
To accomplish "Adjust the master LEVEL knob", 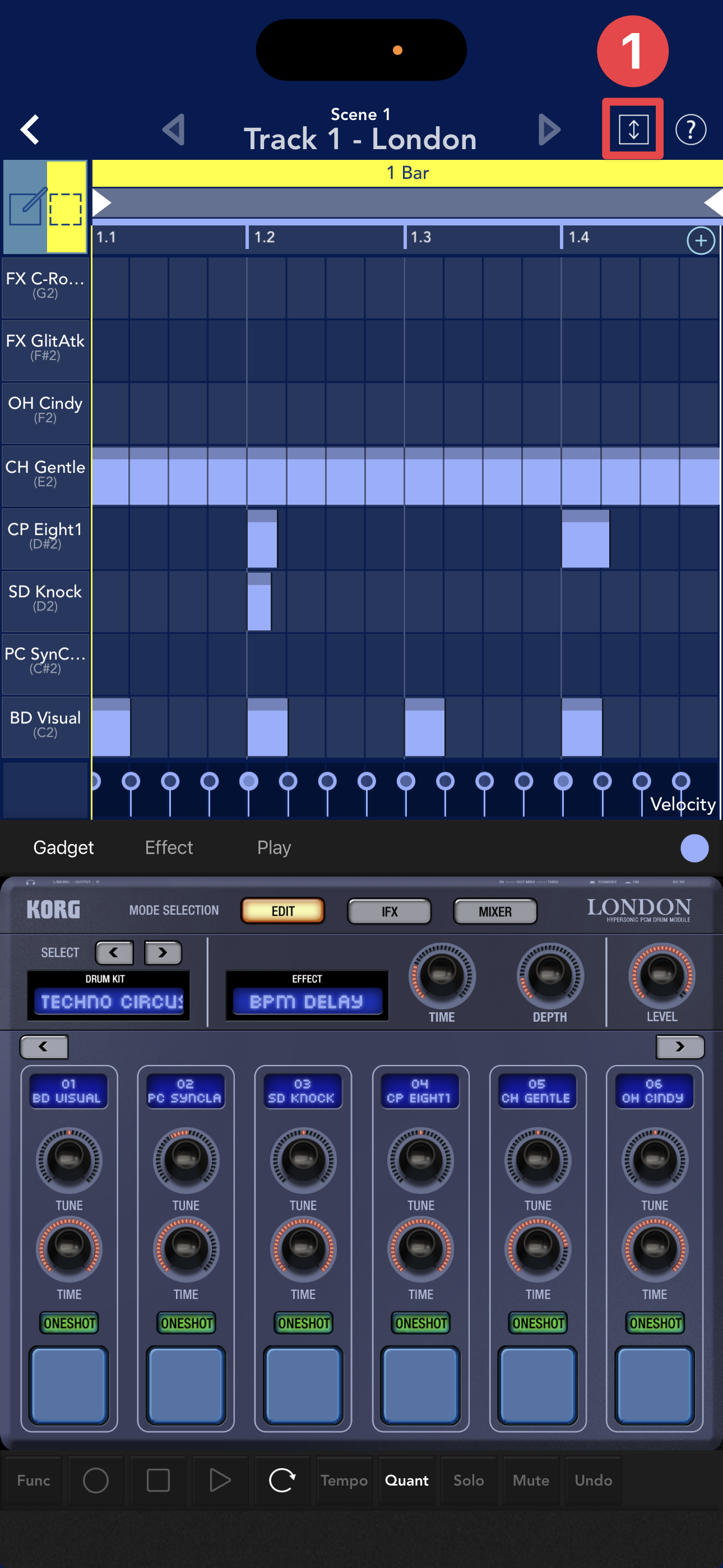I will (661, 975).
